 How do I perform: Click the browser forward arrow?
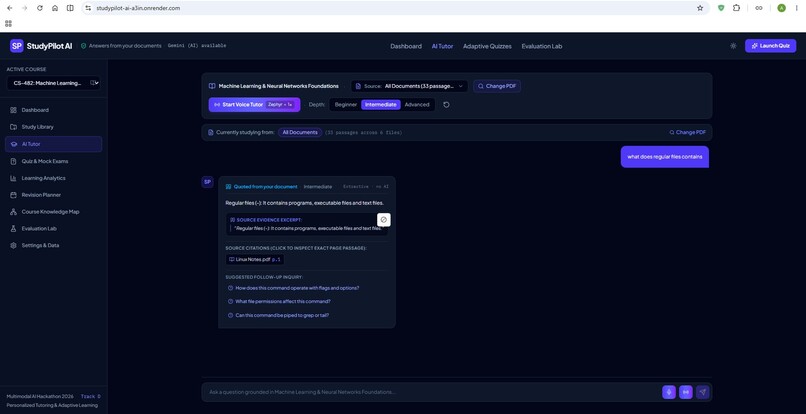24,8
